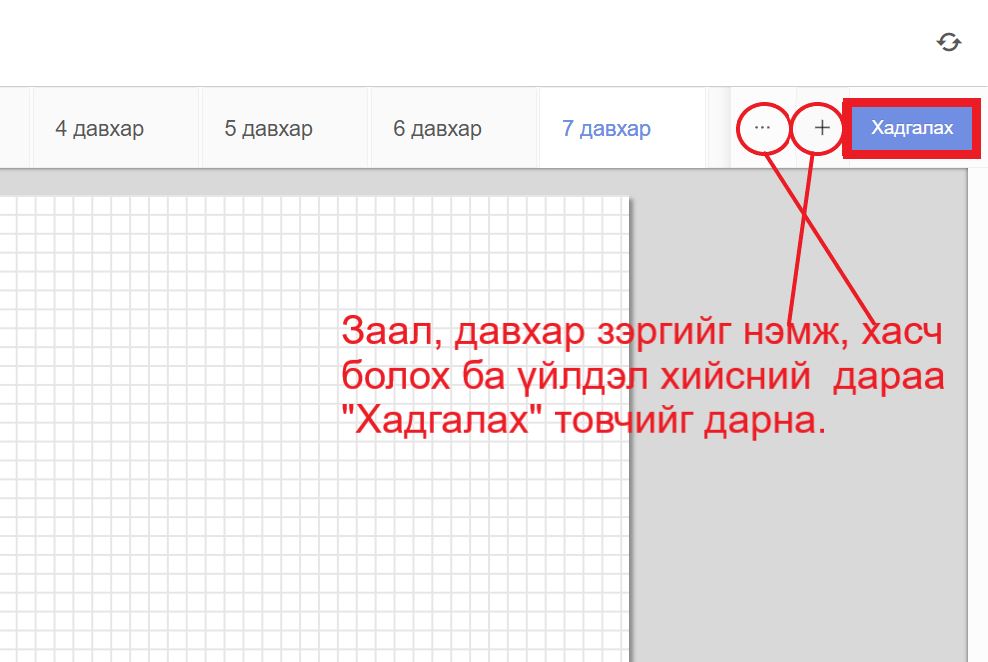Switch to the 4 давхар tab

(x=99, y=129)
